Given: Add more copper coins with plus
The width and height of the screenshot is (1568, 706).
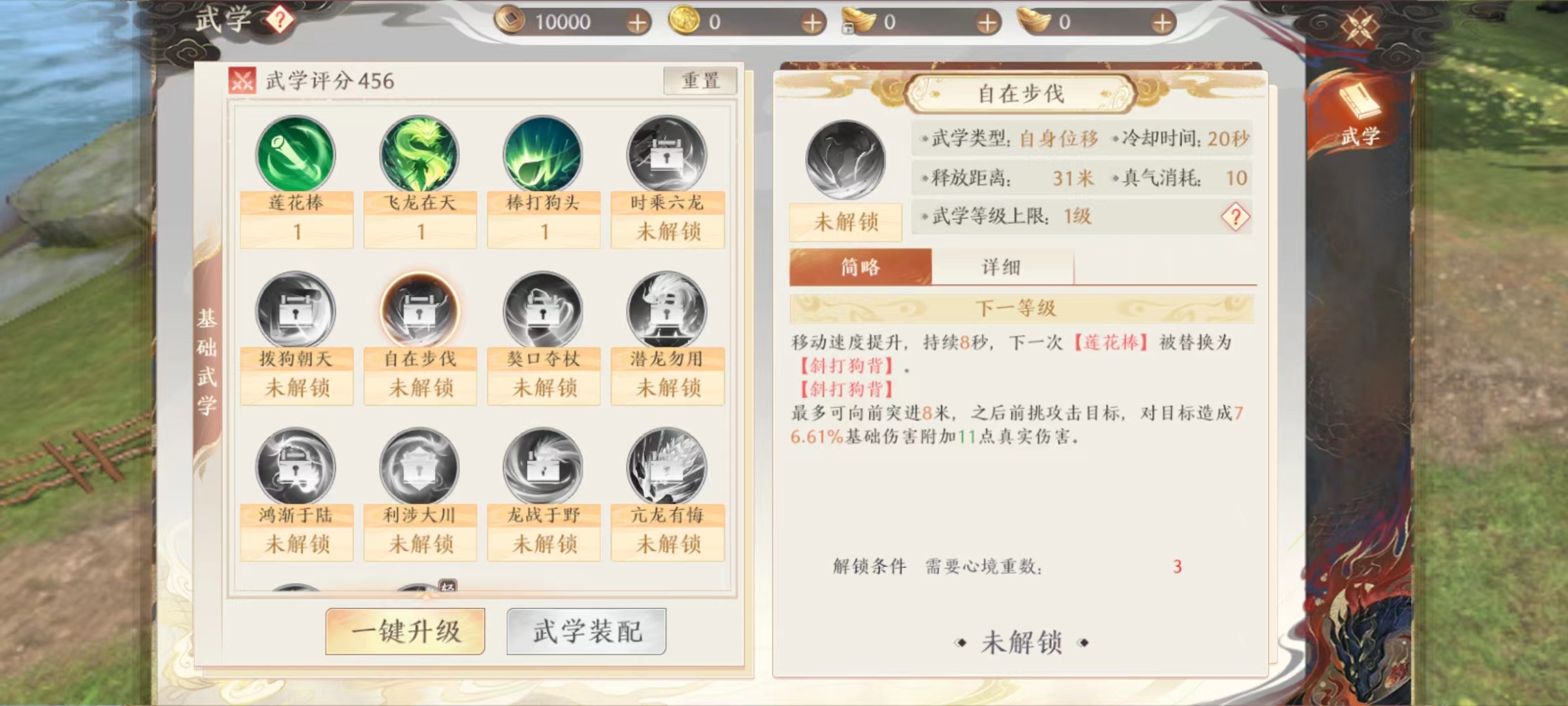Looking at the screenshot, I should coord(637,23).
